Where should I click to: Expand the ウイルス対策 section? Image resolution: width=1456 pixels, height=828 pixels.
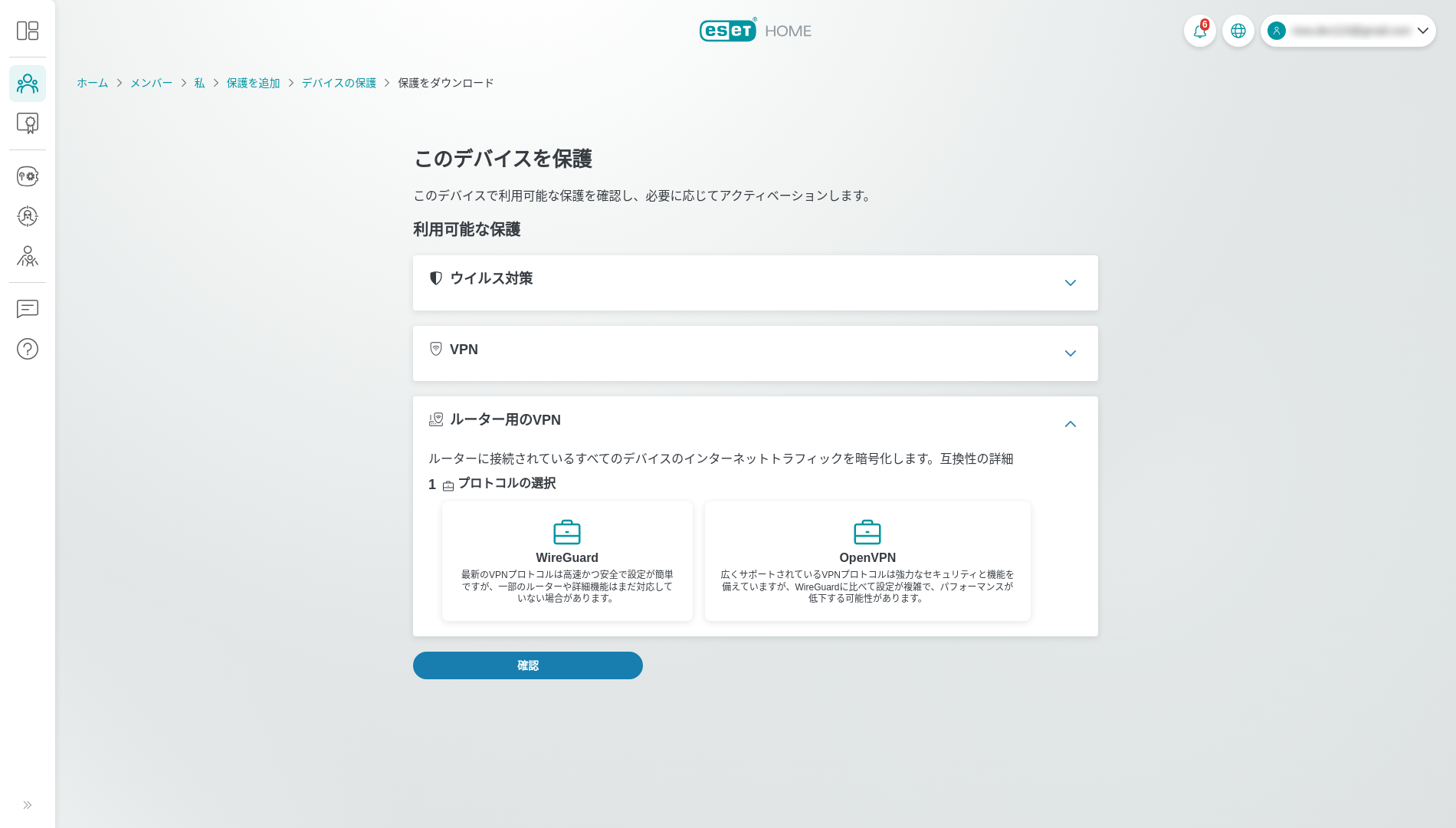click(x=1071, y=283)
